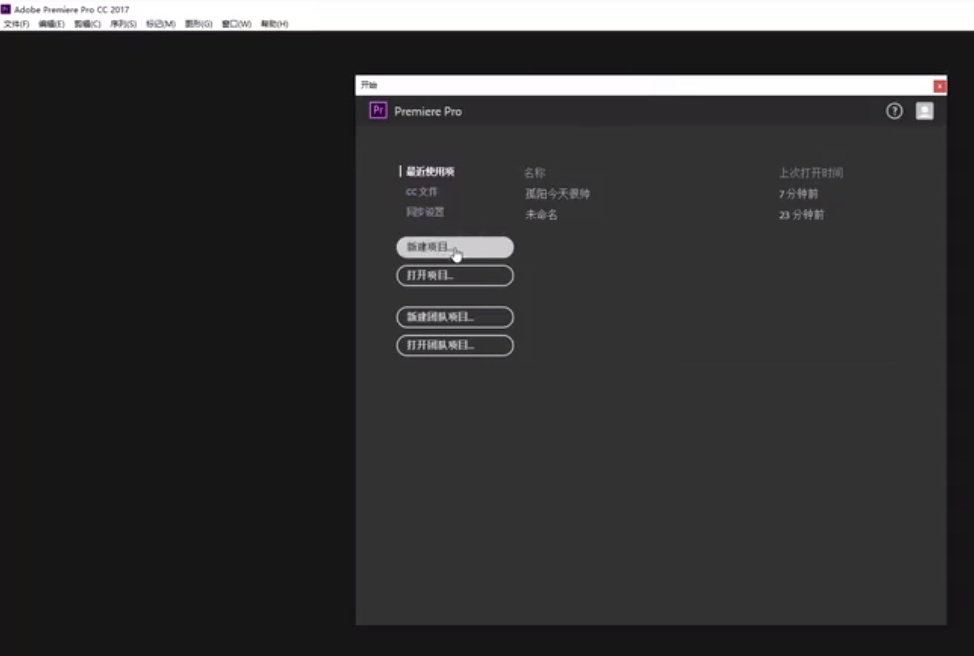Click the 新建项目 button
The image size is (974, 656).
pyautogui.click(x=455, y=247)
